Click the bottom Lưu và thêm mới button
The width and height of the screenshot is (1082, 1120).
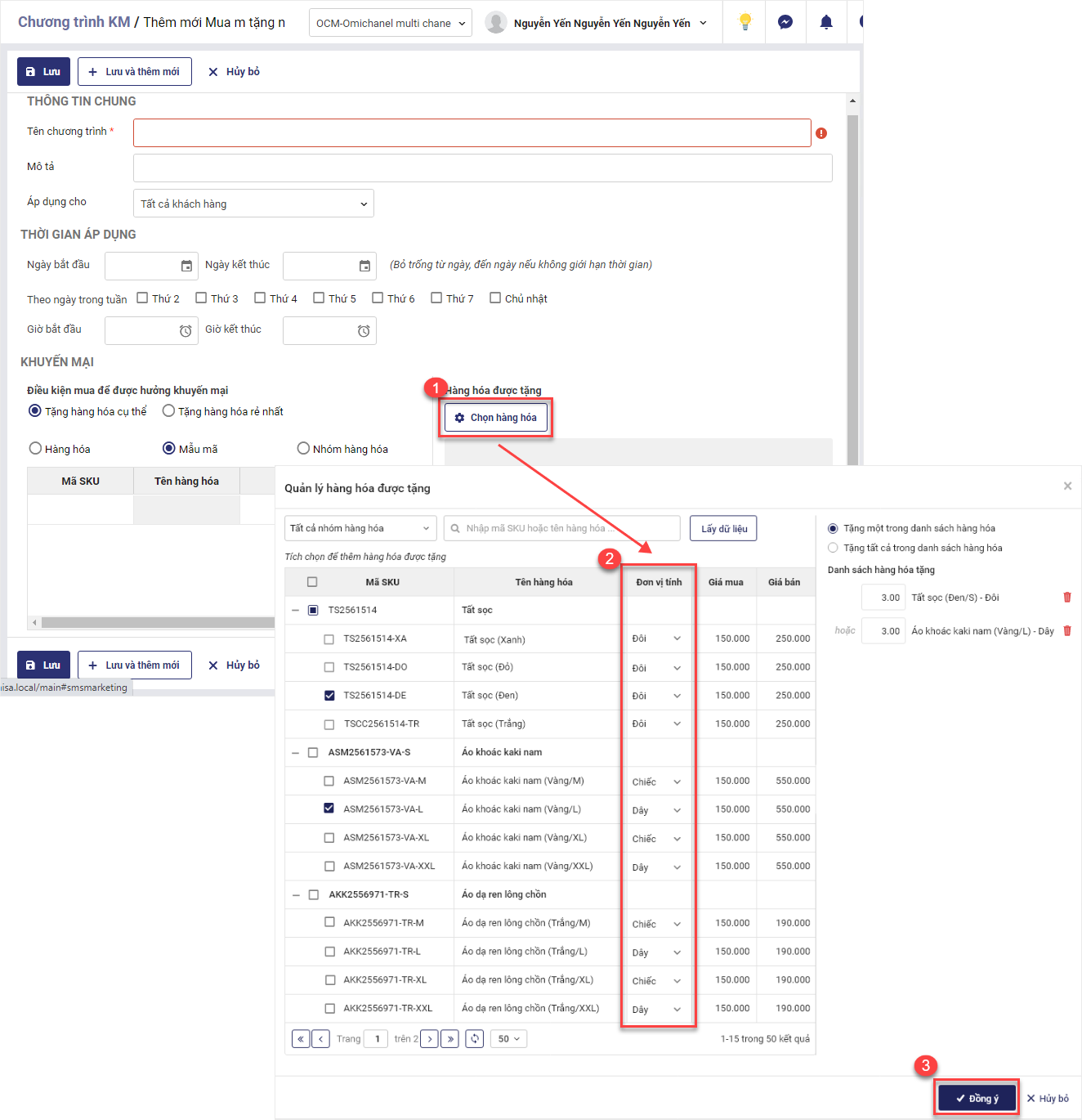(135, 665)
